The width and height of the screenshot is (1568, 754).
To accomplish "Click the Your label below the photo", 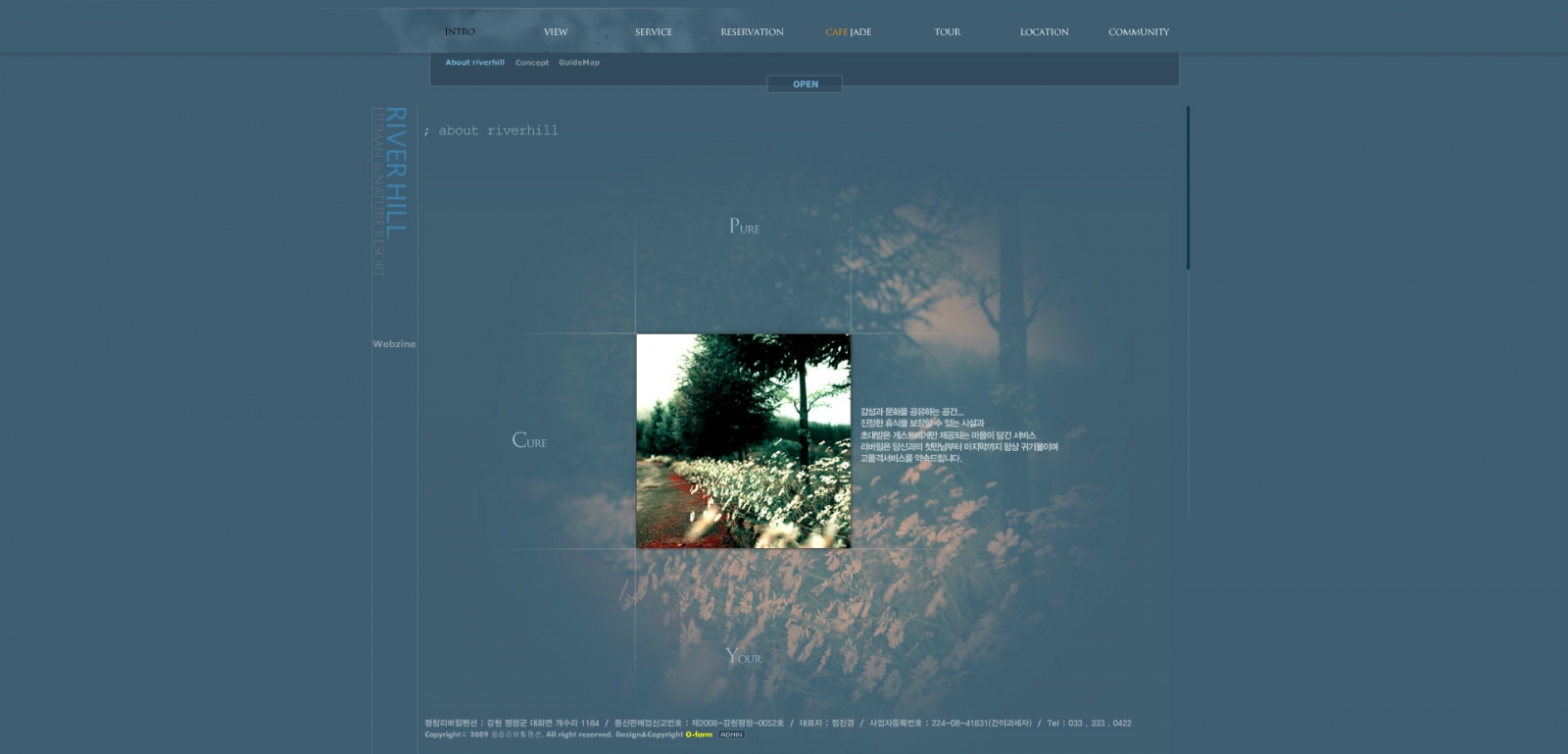I will pyautogui.click(x=743, y=656).
